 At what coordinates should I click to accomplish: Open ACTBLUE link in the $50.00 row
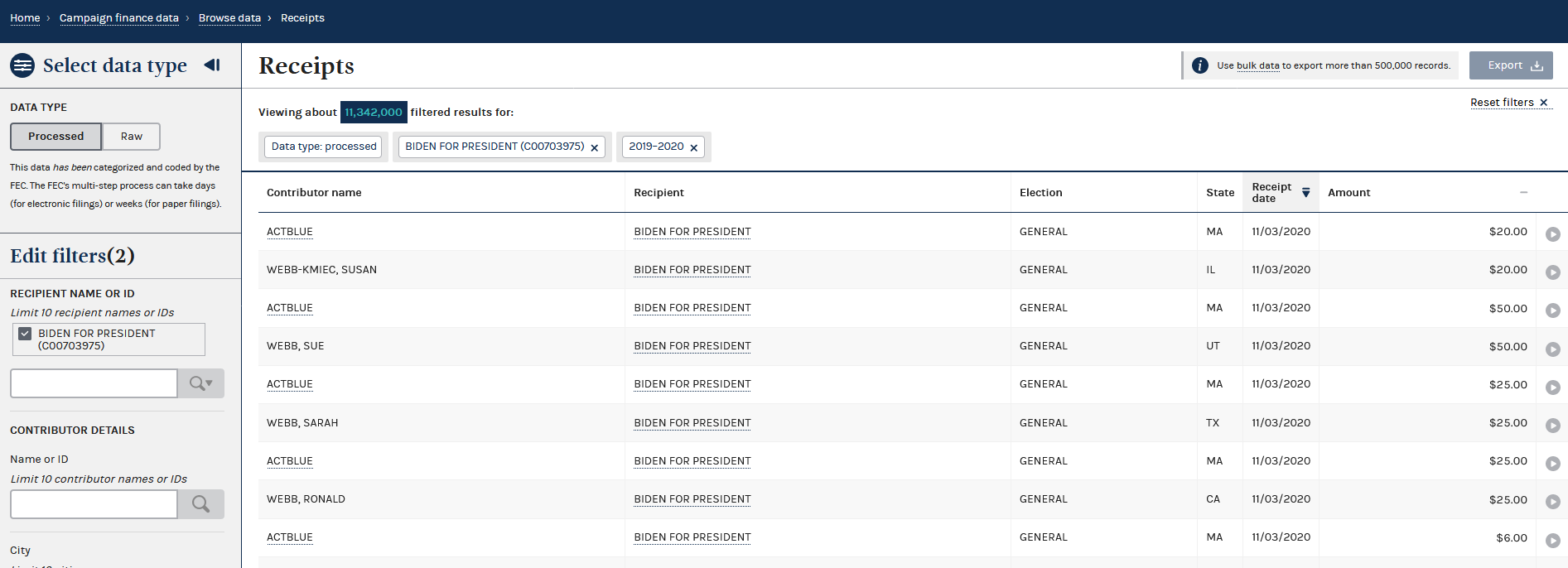[290, 308]
